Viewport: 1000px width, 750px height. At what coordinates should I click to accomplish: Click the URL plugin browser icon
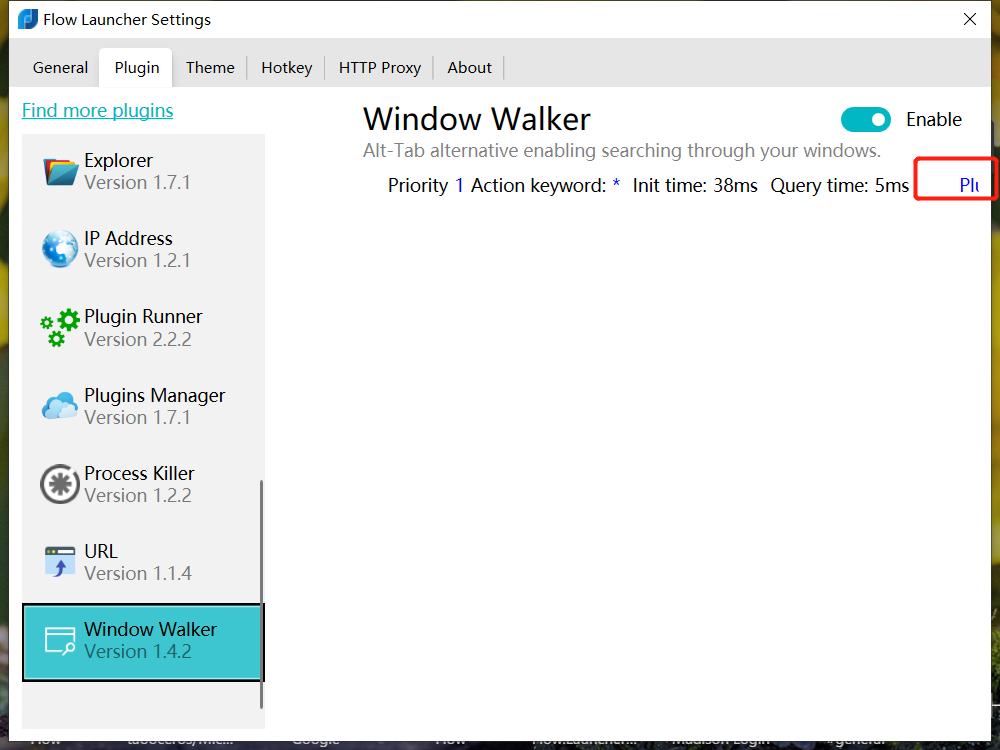[x=60, y=562]
